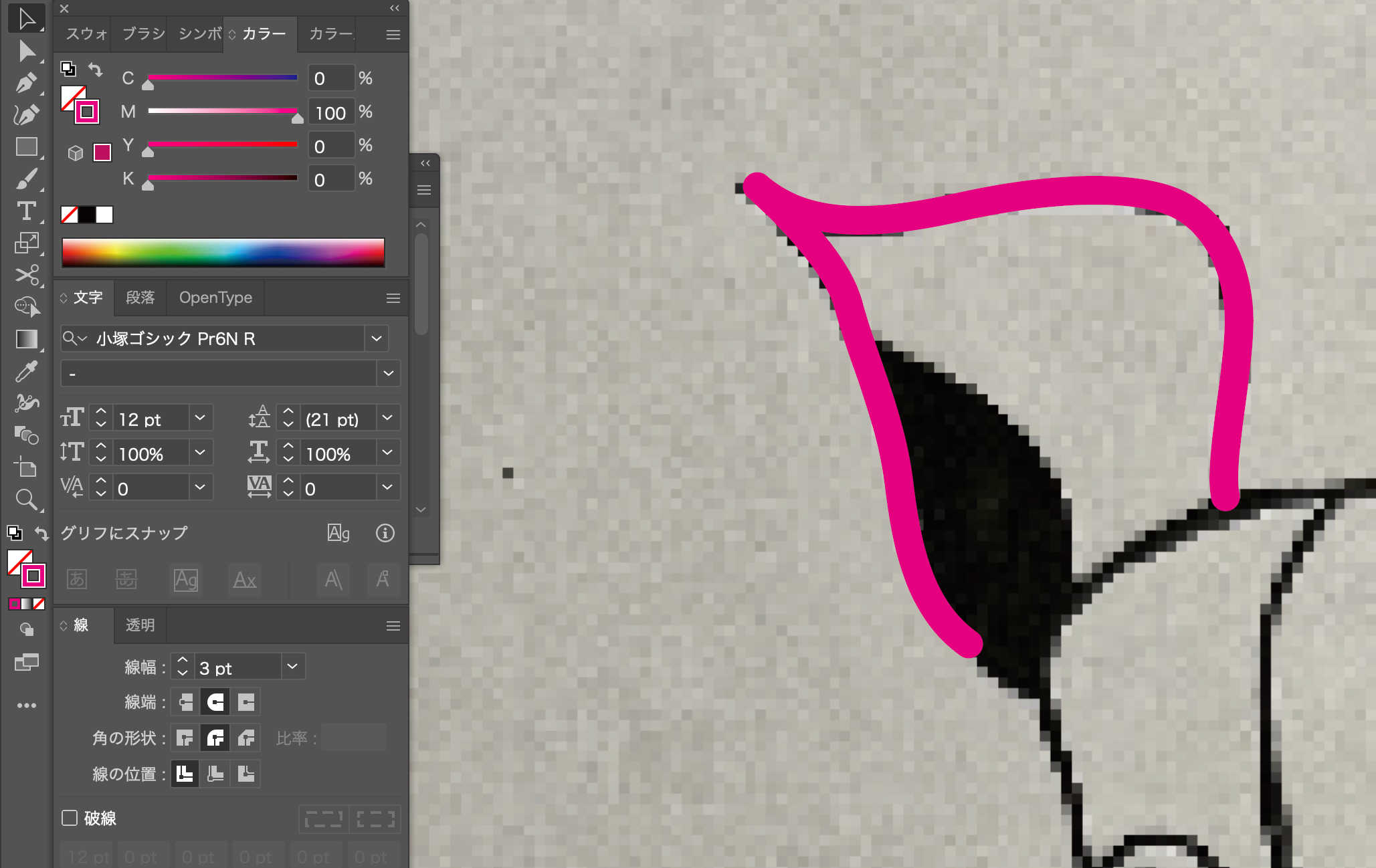Pick a color from the spectrum bar
The image size is (1376, 868).
[223, 253]
